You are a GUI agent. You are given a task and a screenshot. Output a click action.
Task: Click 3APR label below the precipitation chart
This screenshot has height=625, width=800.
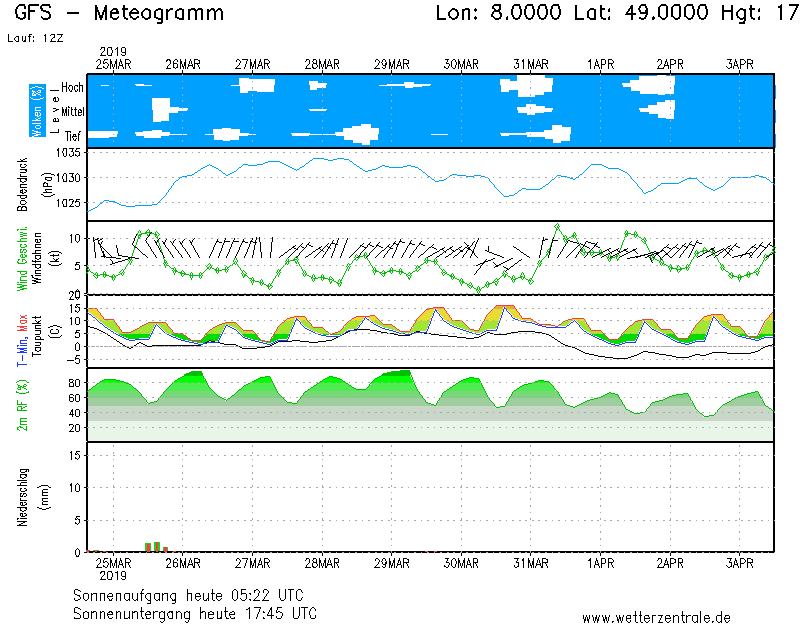click(x=740, y=564)
